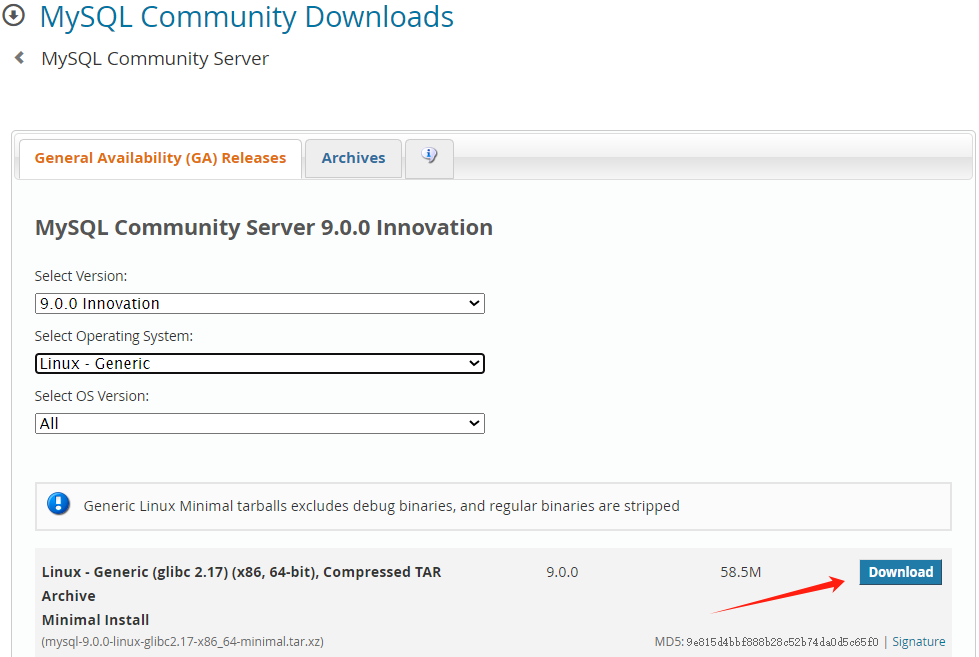The image size is (979, 657).
Task: Click the Generic Linux Minimal tarballs notice text
Action: (381, 506)
